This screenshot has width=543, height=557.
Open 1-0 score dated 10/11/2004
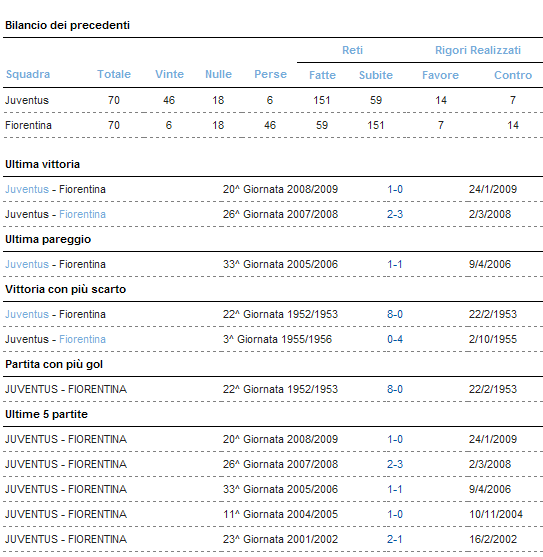click(395, 514)
